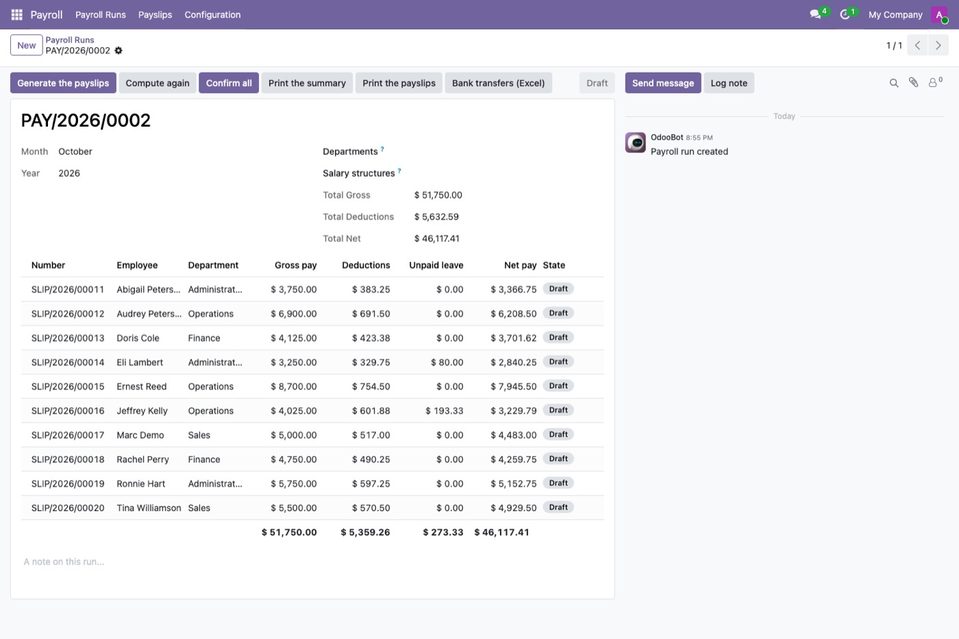This screenshot has height=639, width=959.
Task: Open the user avatar menu
Action: pos(939,15)
